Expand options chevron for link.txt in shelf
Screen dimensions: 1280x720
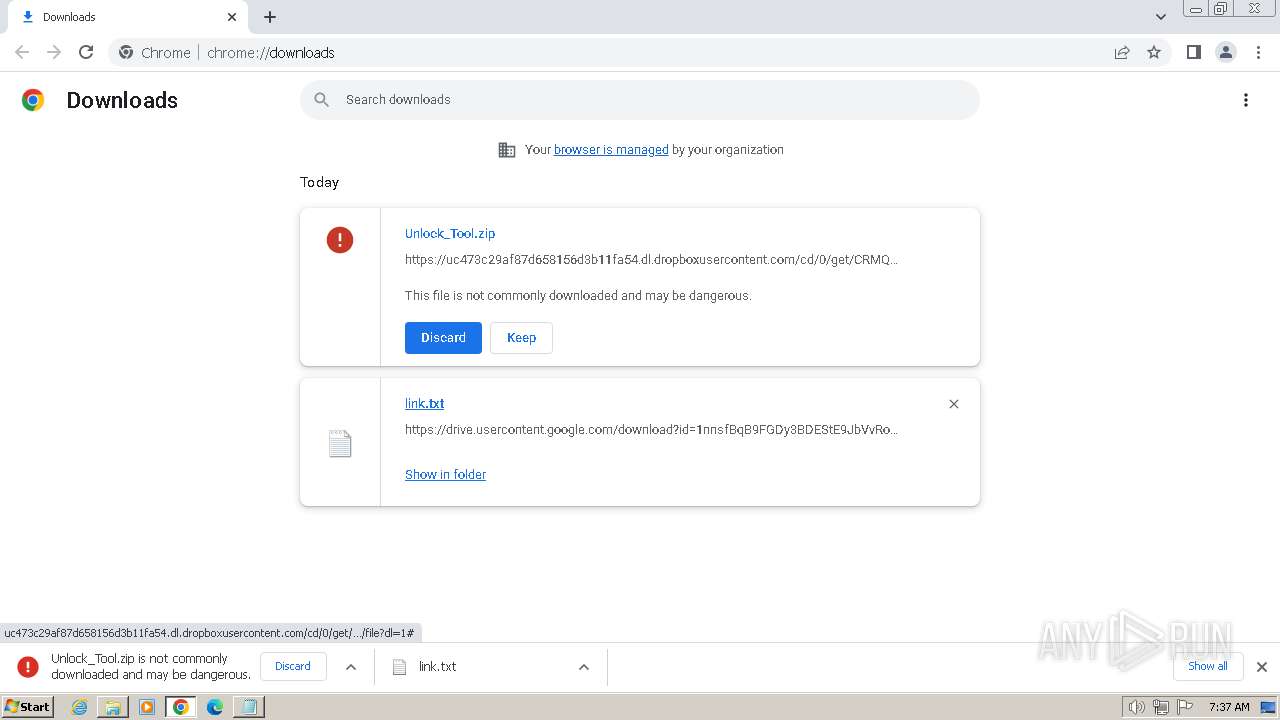click(x=584, y=667)
